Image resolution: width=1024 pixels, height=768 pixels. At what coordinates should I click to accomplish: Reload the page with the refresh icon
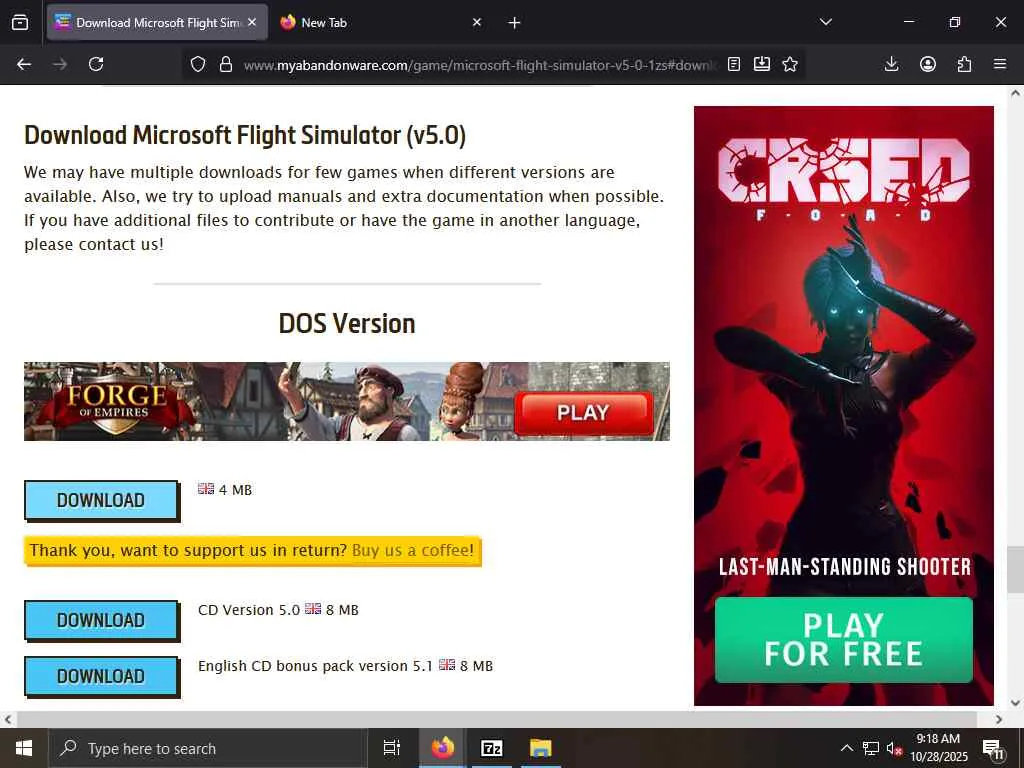coord(96,64)
